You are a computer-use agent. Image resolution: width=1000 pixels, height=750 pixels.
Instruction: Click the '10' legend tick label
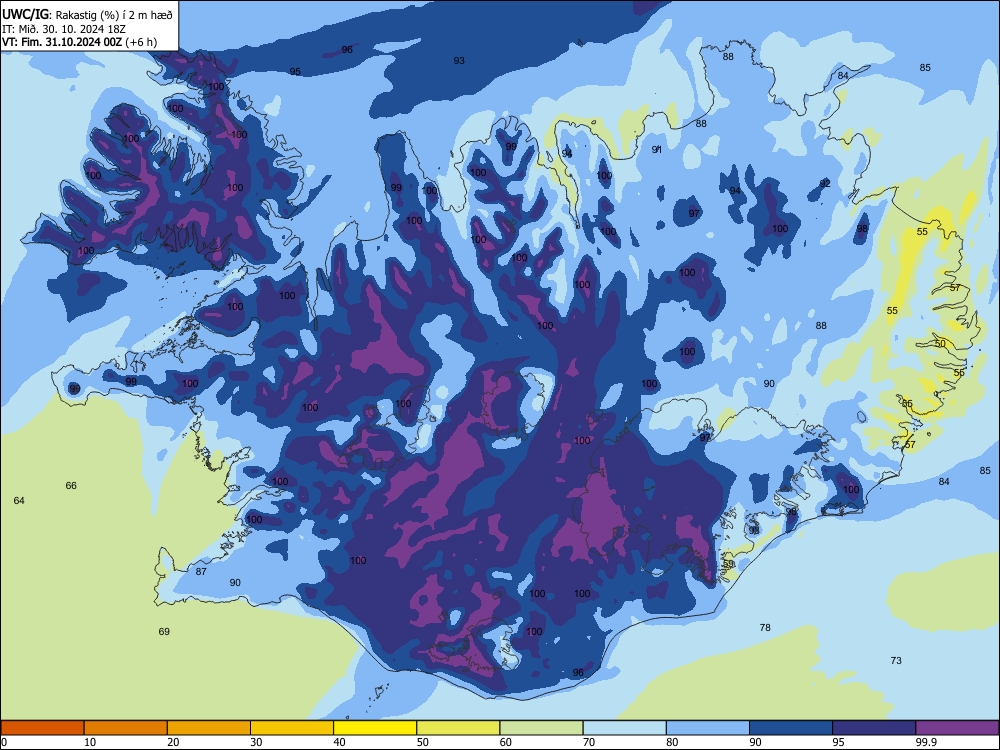90,742
